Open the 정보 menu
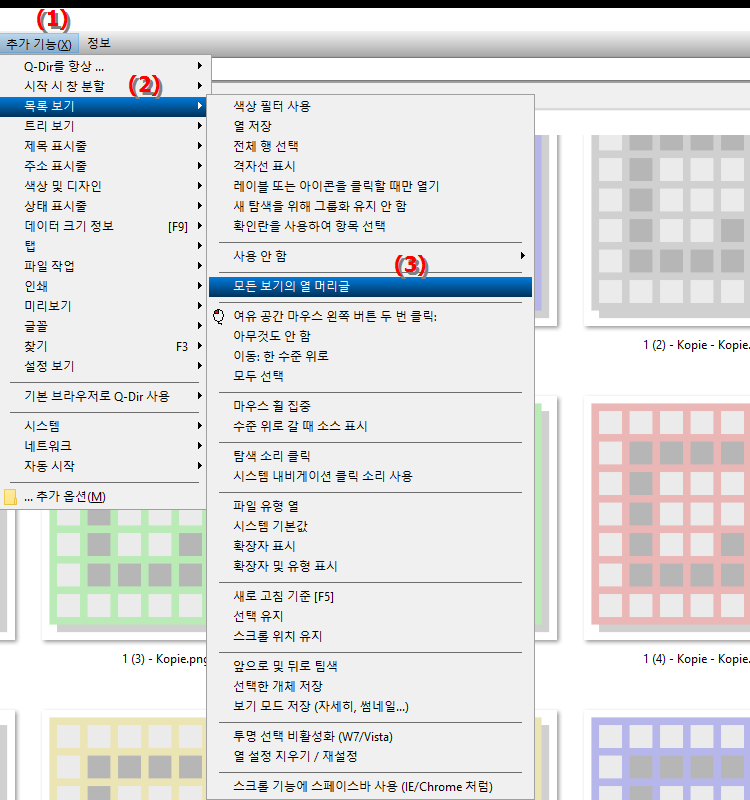 pos(98,44)
